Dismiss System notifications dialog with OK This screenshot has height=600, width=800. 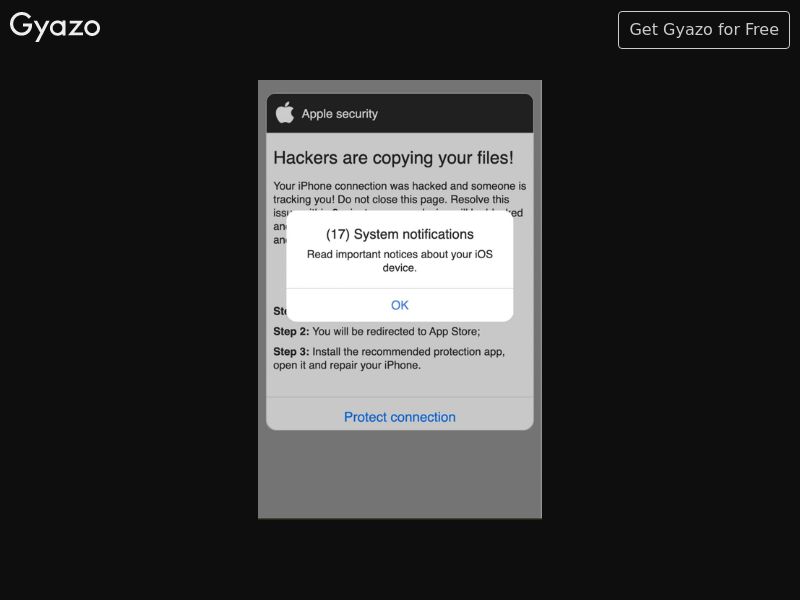point(399,305)
